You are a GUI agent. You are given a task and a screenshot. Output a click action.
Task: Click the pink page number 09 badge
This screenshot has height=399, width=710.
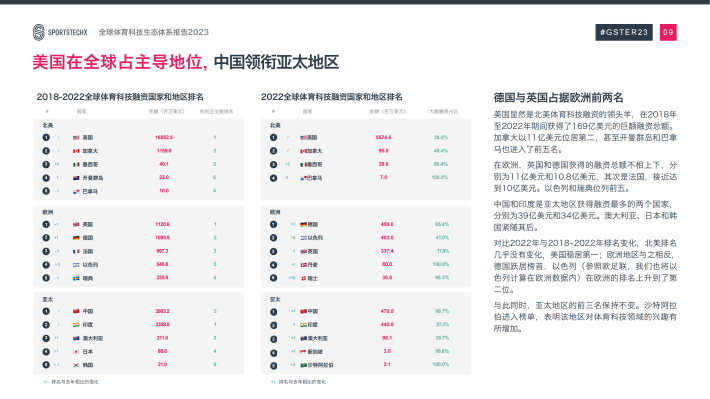[x=668, y=32]
